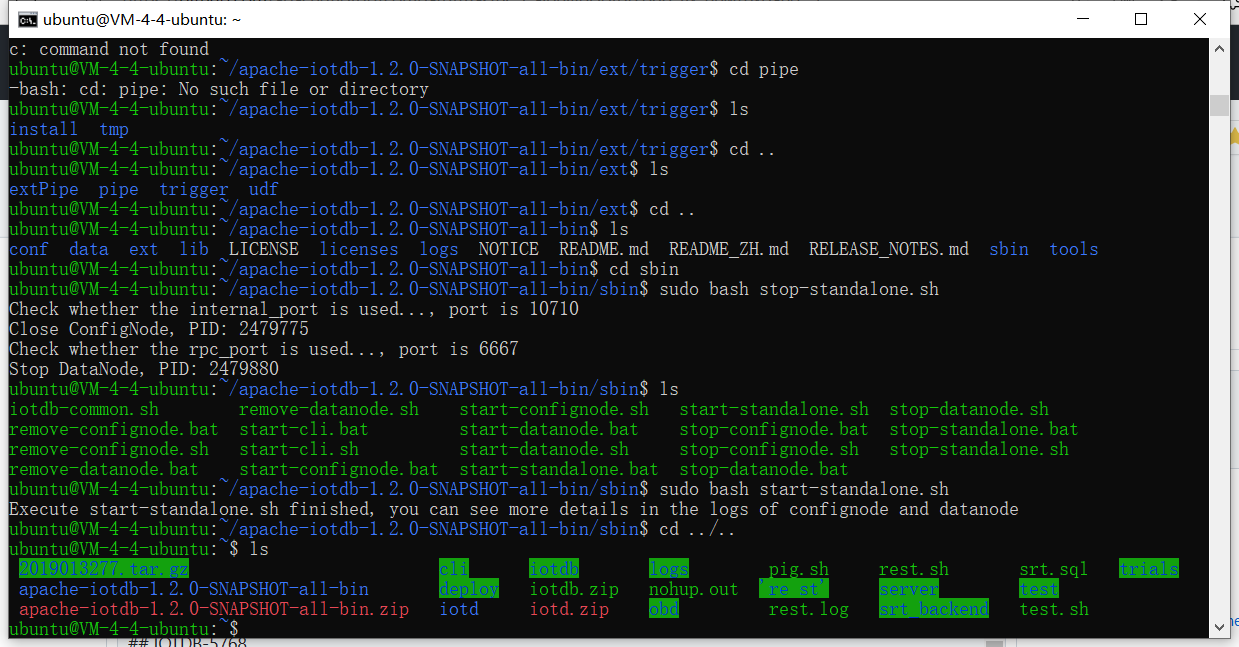
Task: Click the start-datanode.bat file name
Action: pyautogui.click(x=549, y=429)
